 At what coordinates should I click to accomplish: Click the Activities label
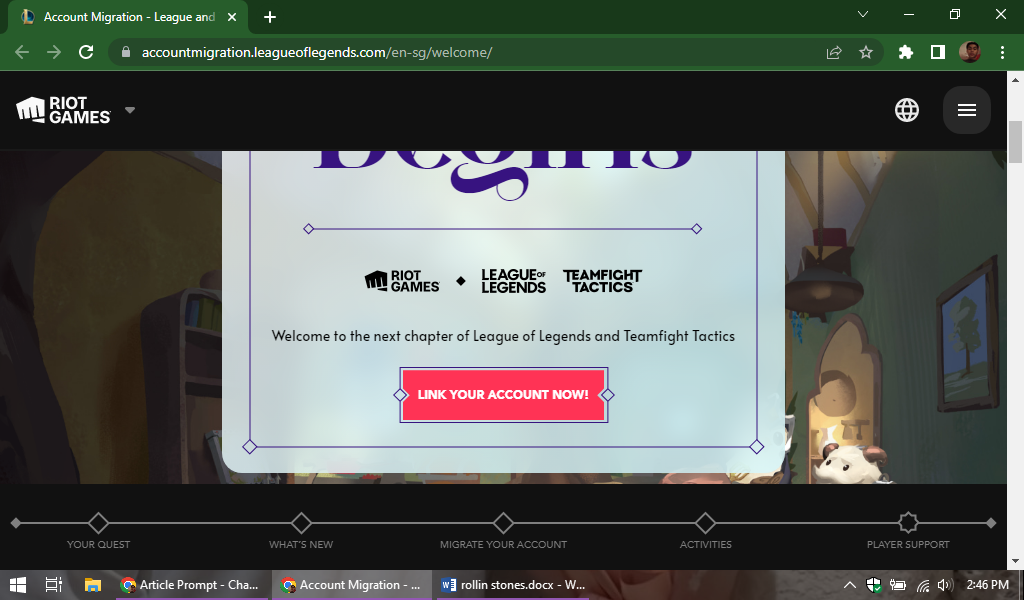pyautogui.click(x=705, y=545)
